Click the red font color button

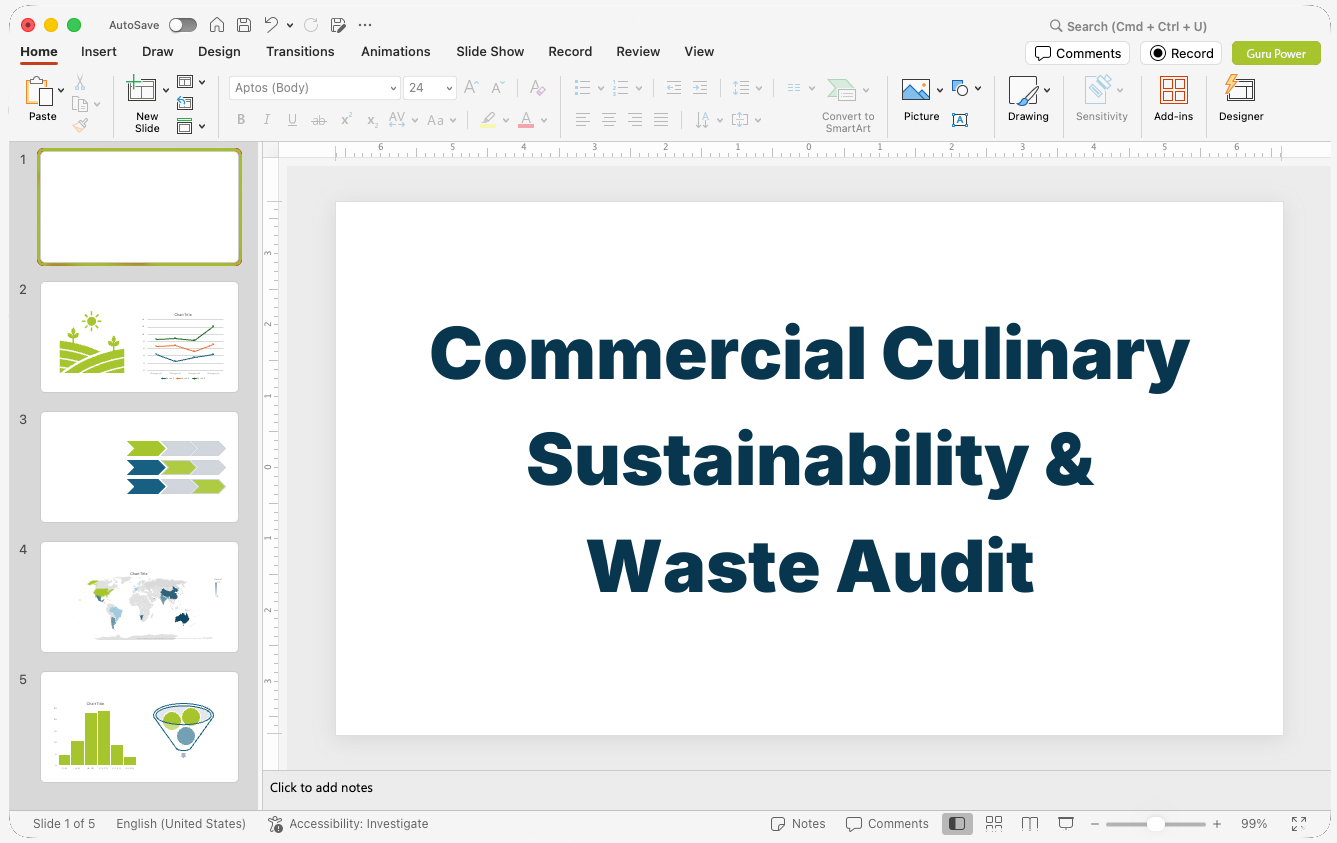click(526, 120)
